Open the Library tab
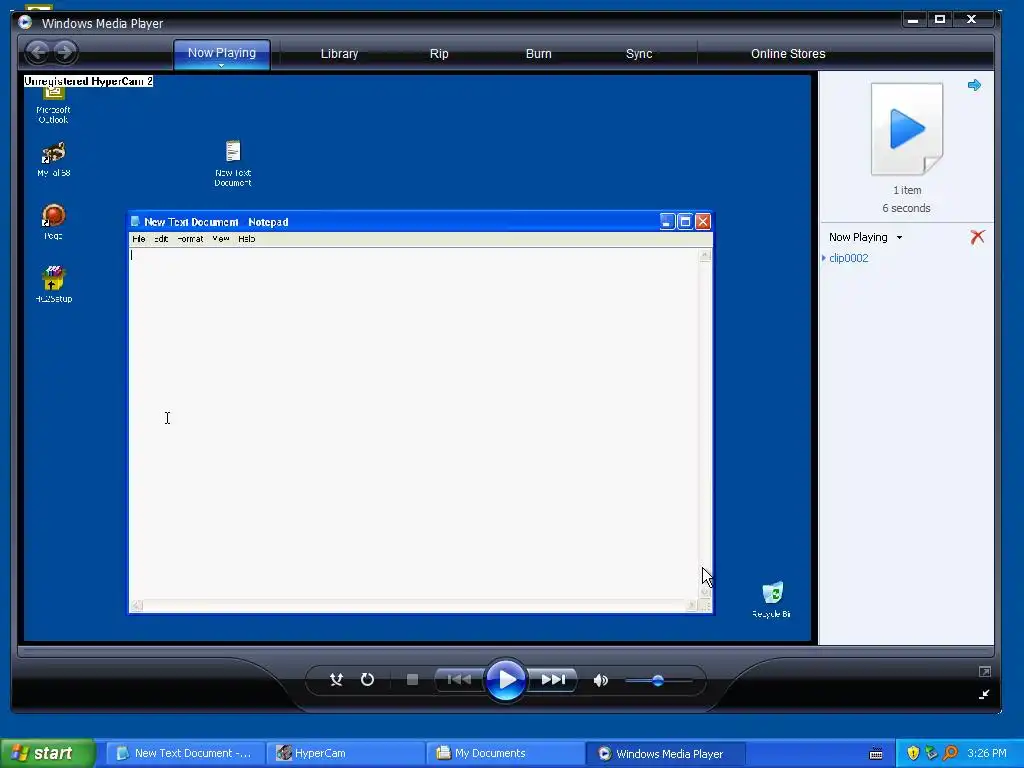This screenshot has width=1024, height=768. (339, 54)
